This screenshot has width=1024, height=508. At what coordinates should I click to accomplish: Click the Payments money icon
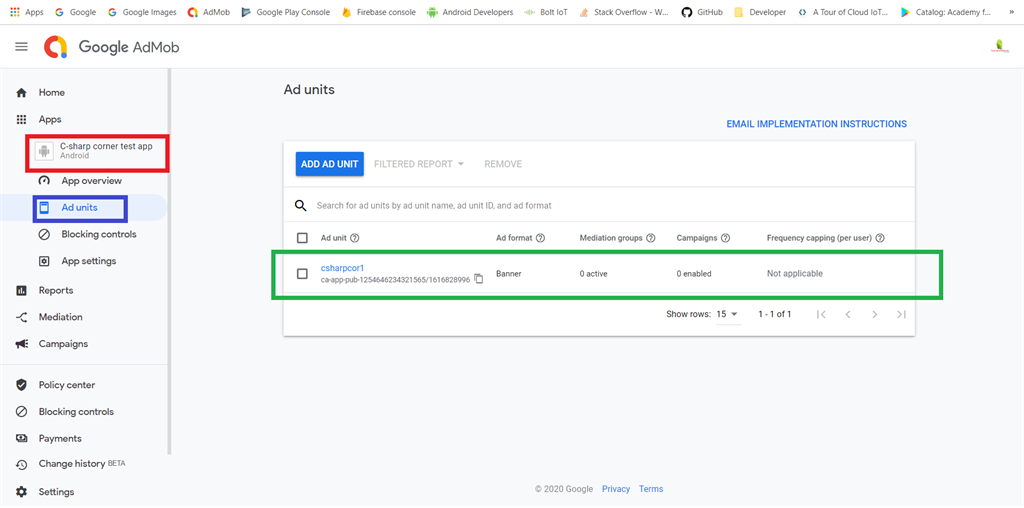(22, 439)
